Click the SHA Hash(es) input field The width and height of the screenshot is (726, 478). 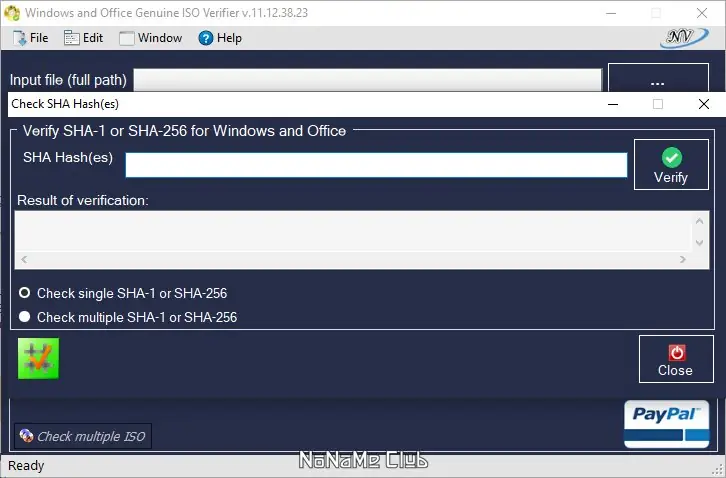point(376,165)
